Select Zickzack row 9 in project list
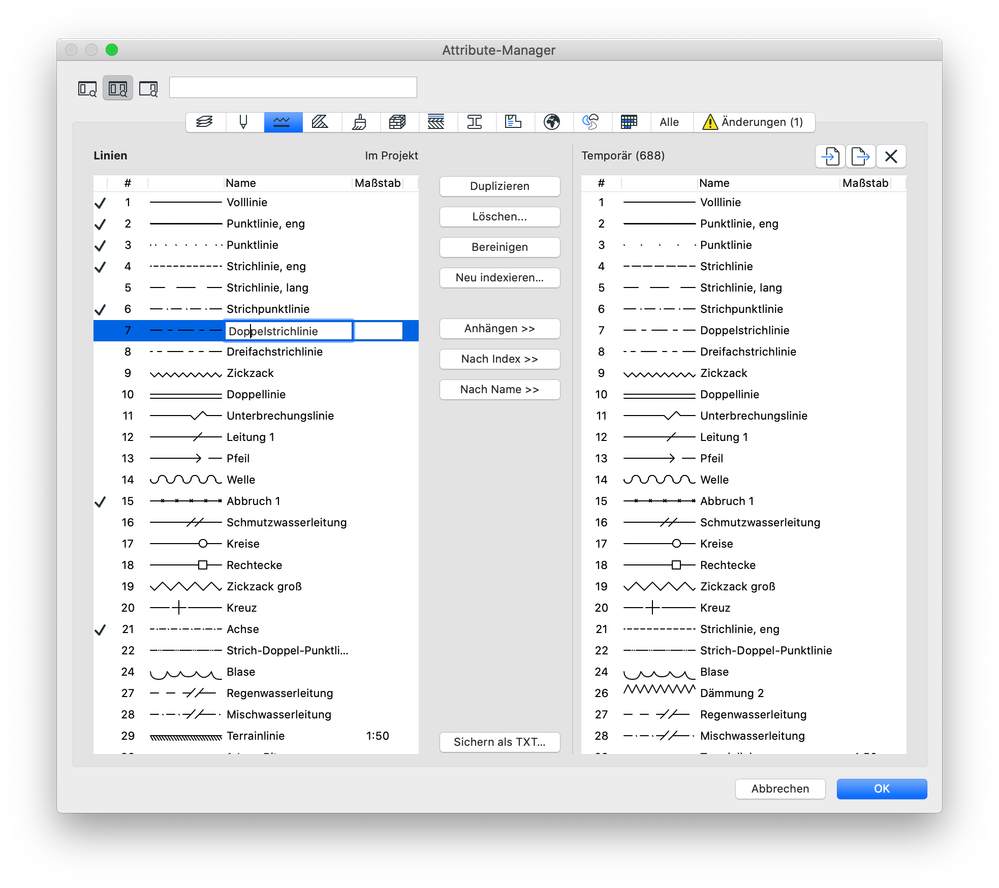The image size is (999, 888). click(256, 373)
